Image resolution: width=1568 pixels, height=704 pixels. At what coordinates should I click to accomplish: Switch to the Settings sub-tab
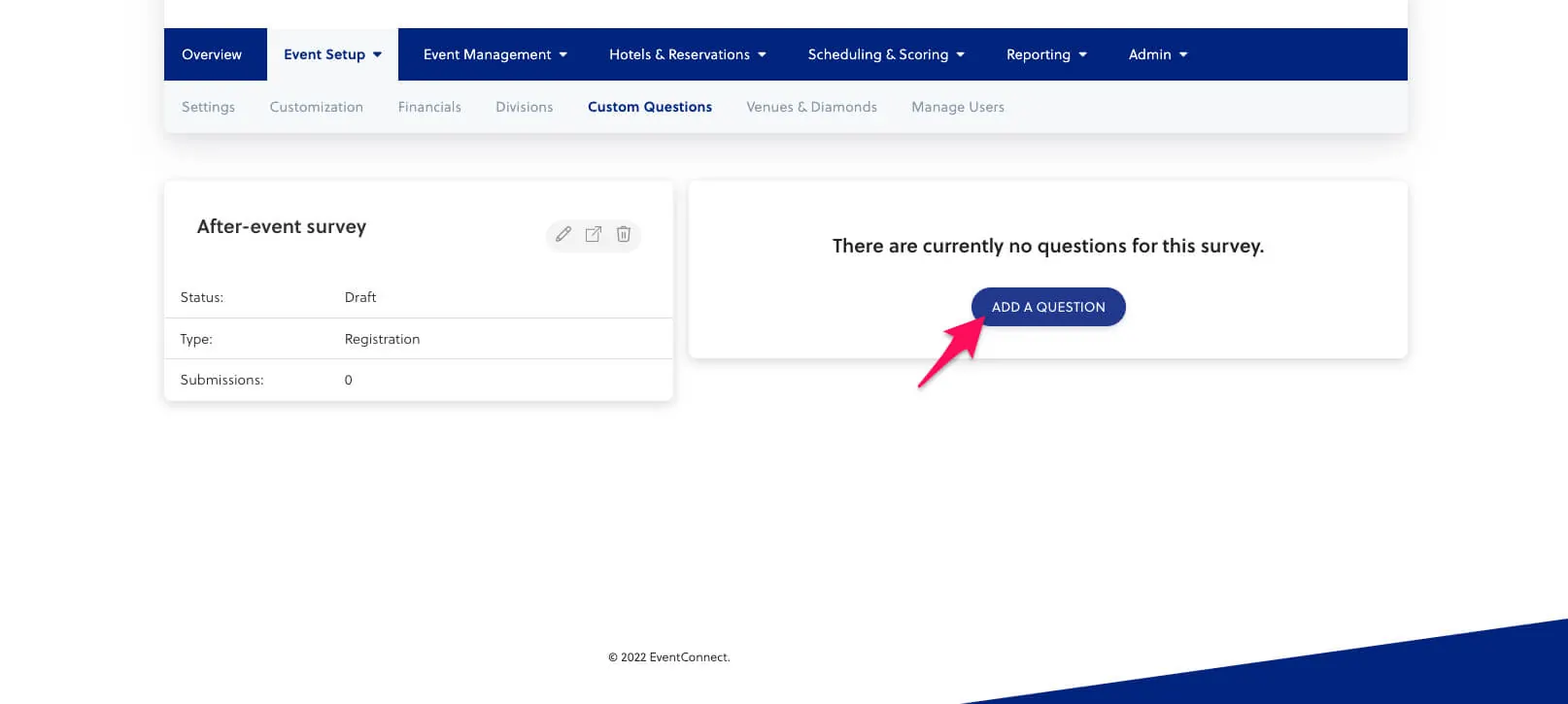click(x=208, y=107)
